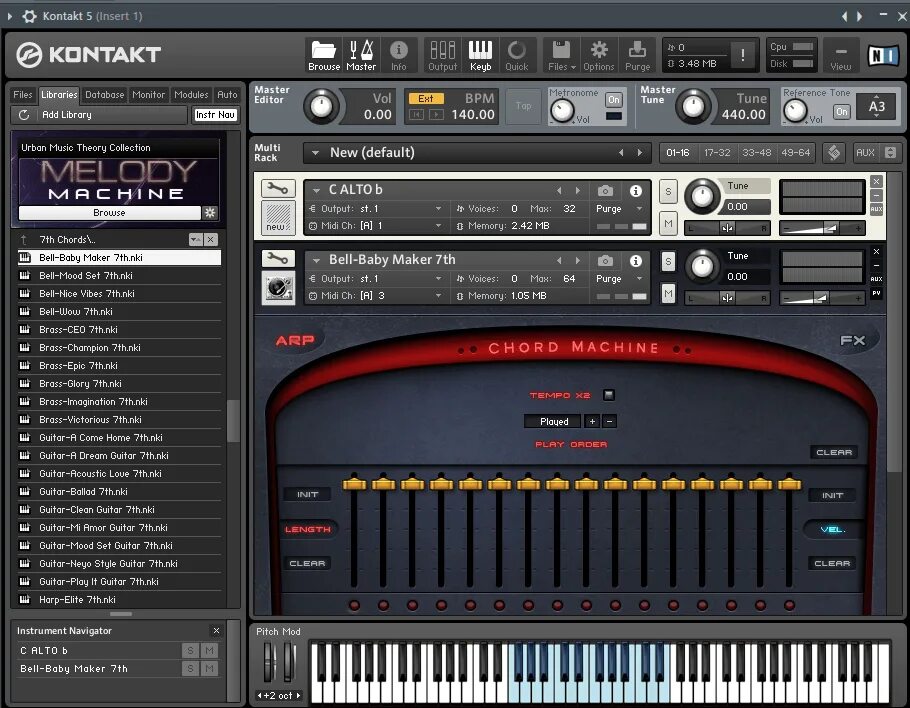Solo the C ALTO b instrument

(668, 192)
